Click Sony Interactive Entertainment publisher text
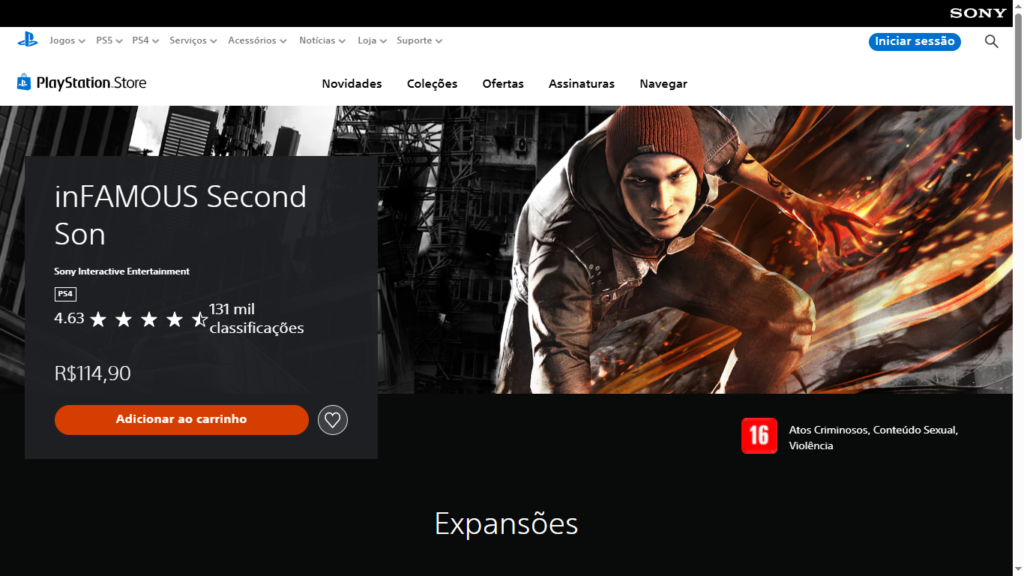The image size is (1024, 576). point(121,271)
